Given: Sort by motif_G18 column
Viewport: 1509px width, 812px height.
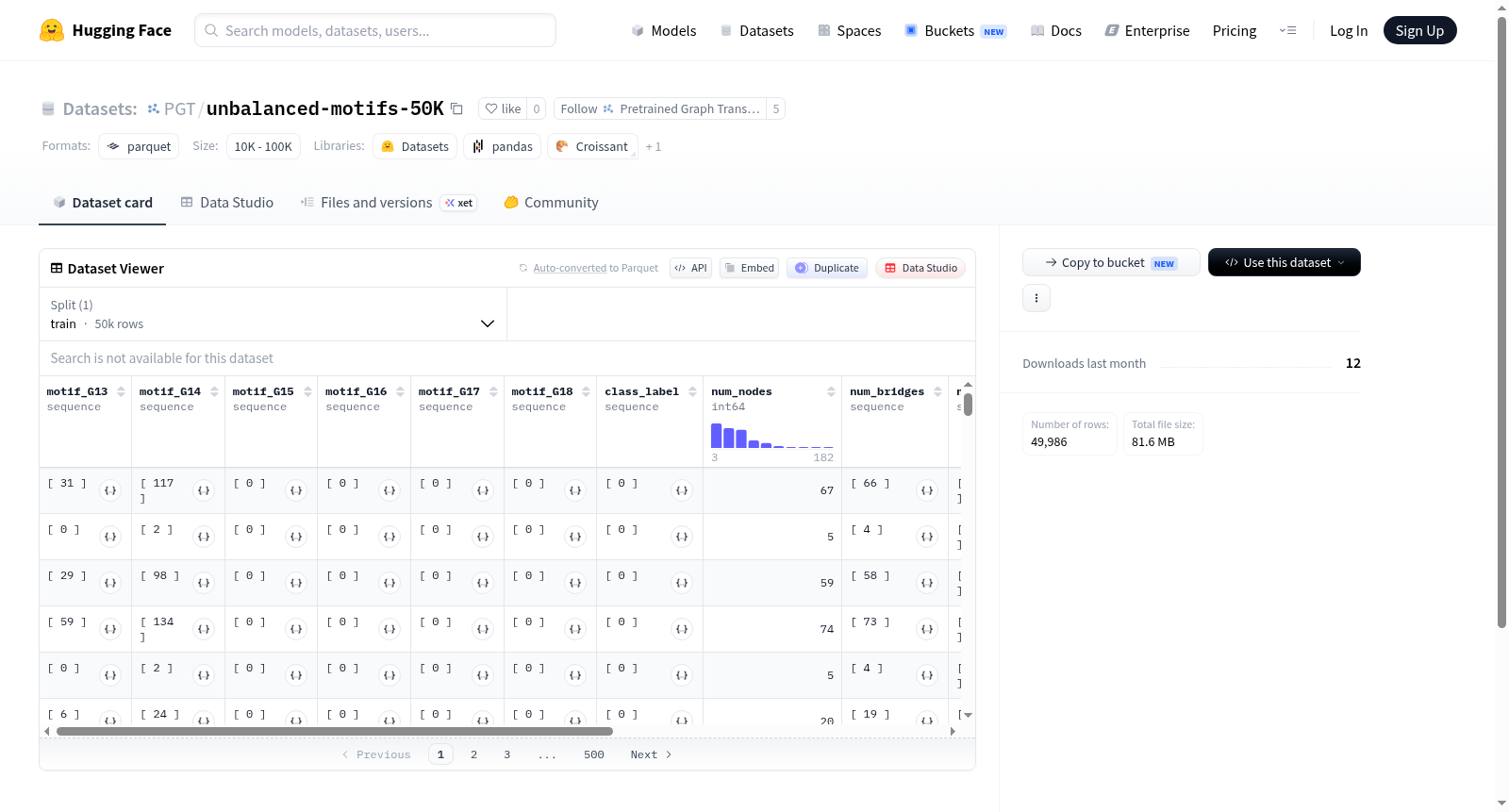Looking at the screenshot, I should tap(586, 391).
